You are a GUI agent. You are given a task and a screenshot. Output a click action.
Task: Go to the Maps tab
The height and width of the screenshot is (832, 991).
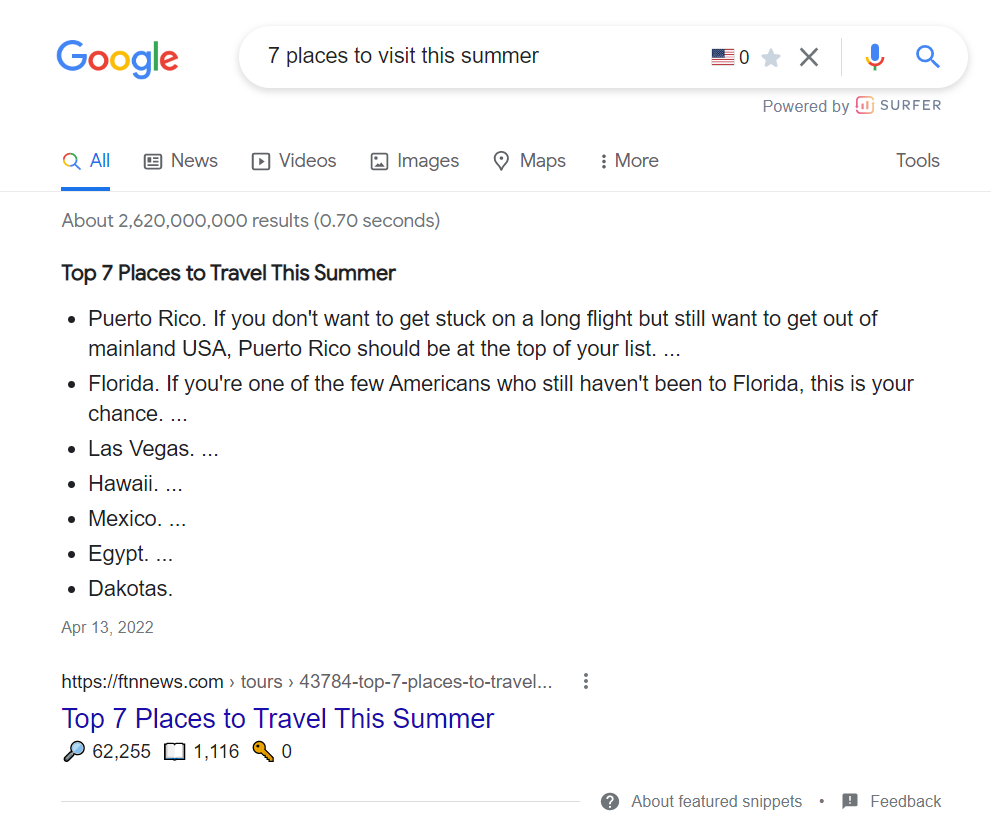click(529, 161)
